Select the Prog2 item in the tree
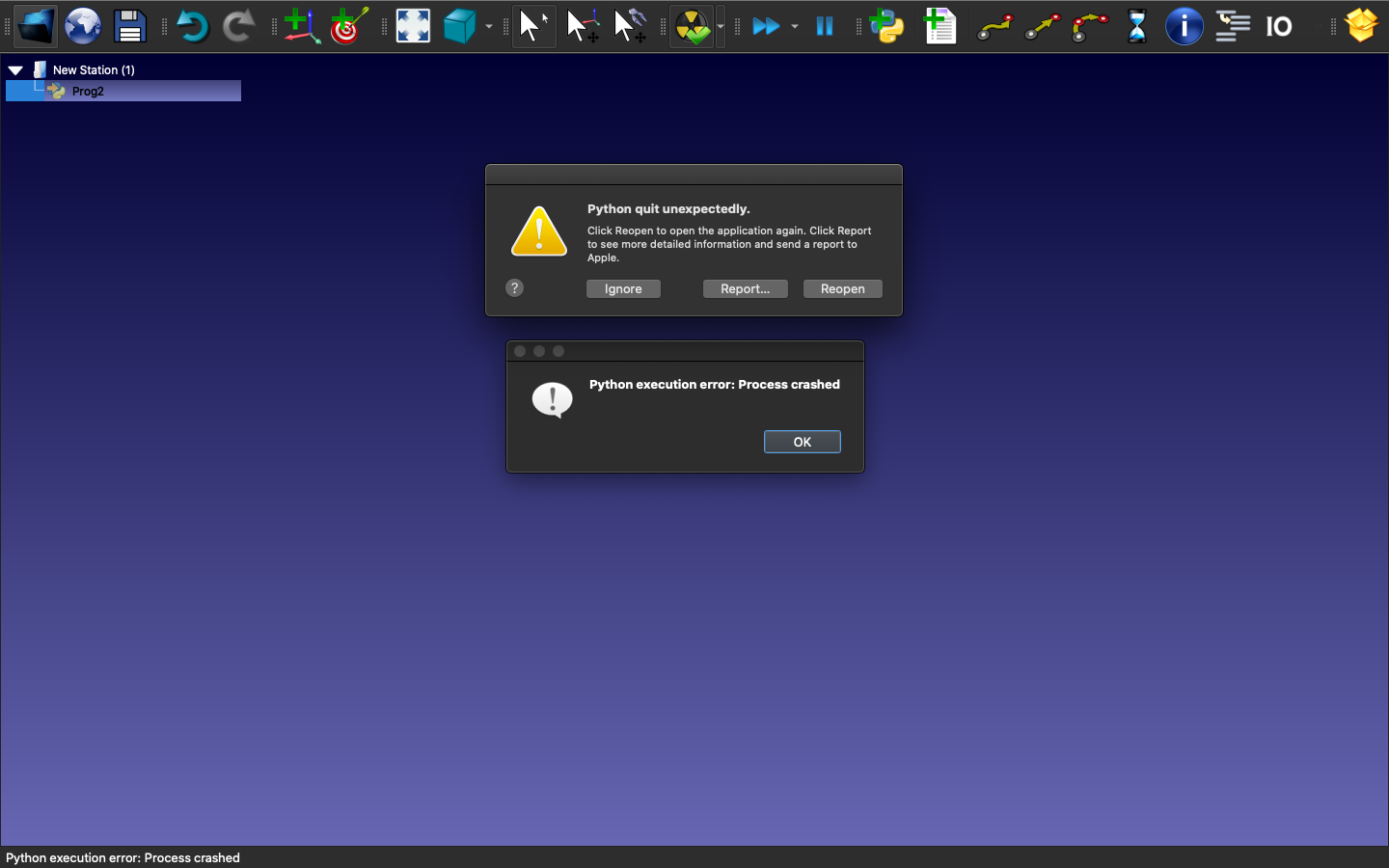 [x=88, y=92]
